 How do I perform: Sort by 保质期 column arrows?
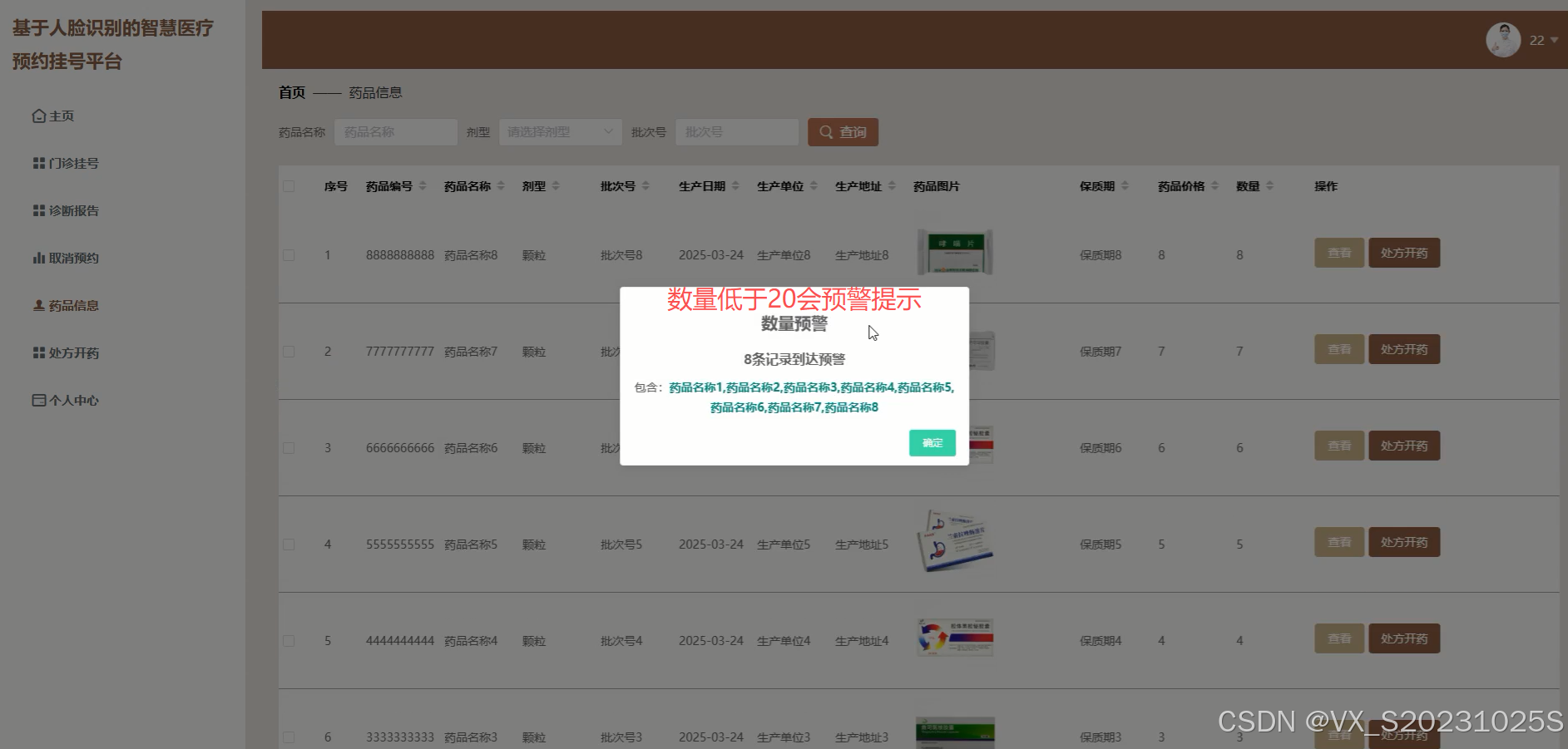click(1125, 186)
